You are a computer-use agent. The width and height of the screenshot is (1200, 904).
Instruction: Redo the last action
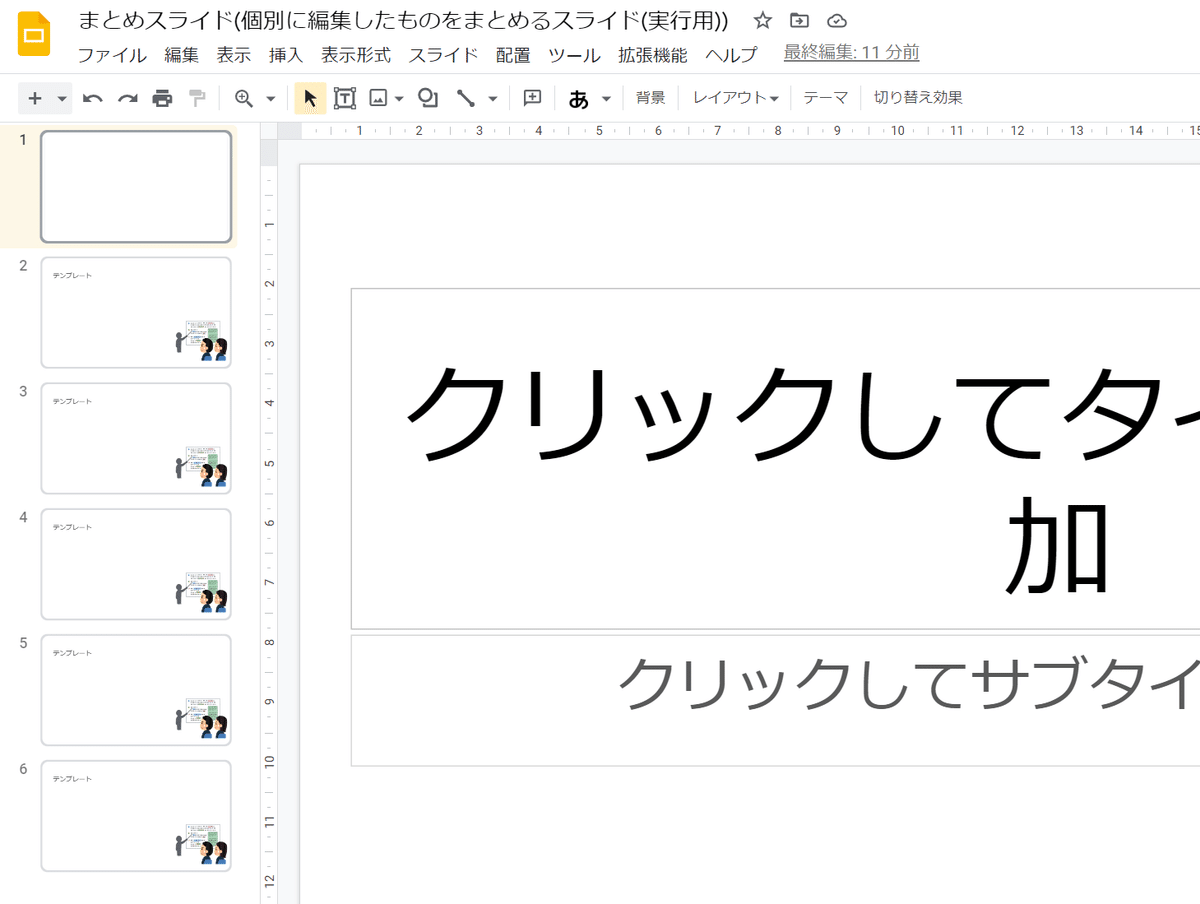128,98
